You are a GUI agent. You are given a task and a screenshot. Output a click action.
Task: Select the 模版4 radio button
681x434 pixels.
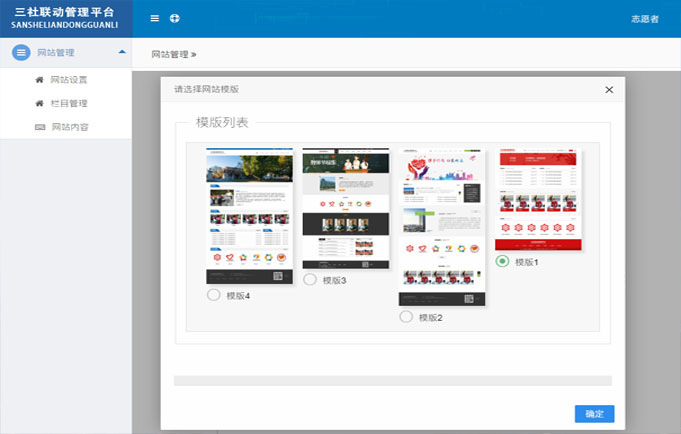pos(213,295)
